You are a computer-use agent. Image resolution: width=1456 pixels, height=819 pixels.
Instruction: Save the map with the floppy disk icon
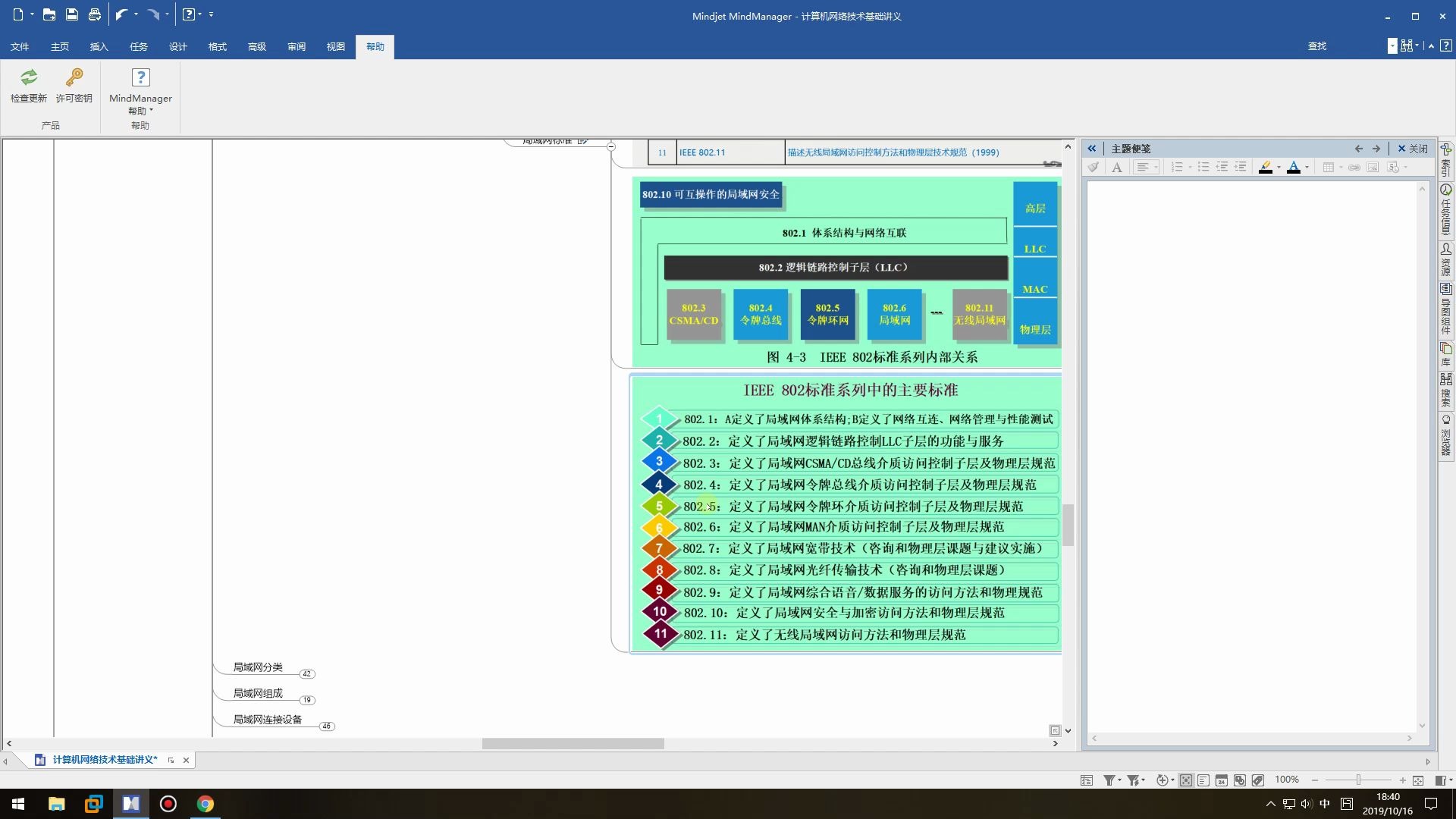coord(72,14)
